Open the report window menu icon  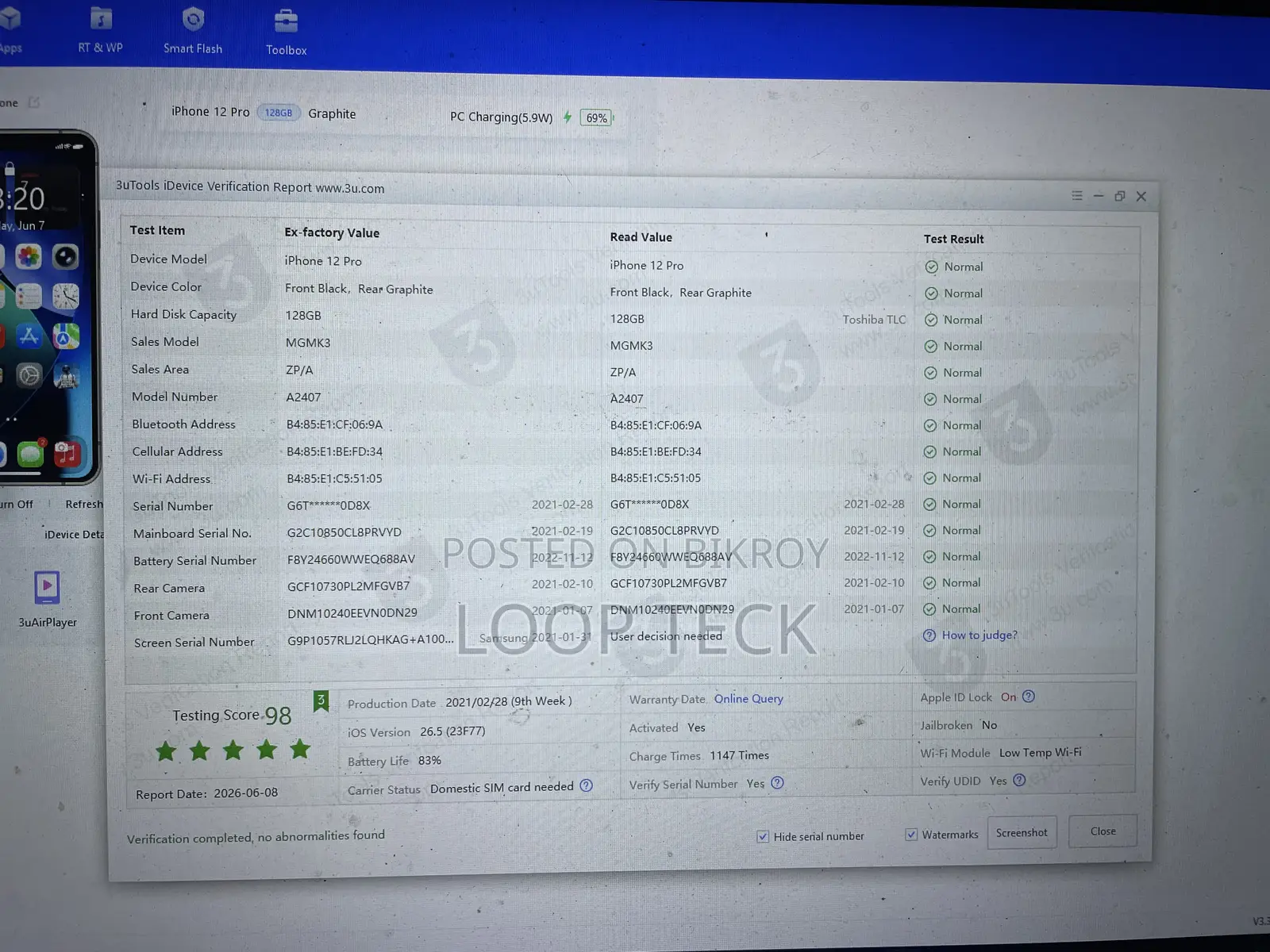1077,195
